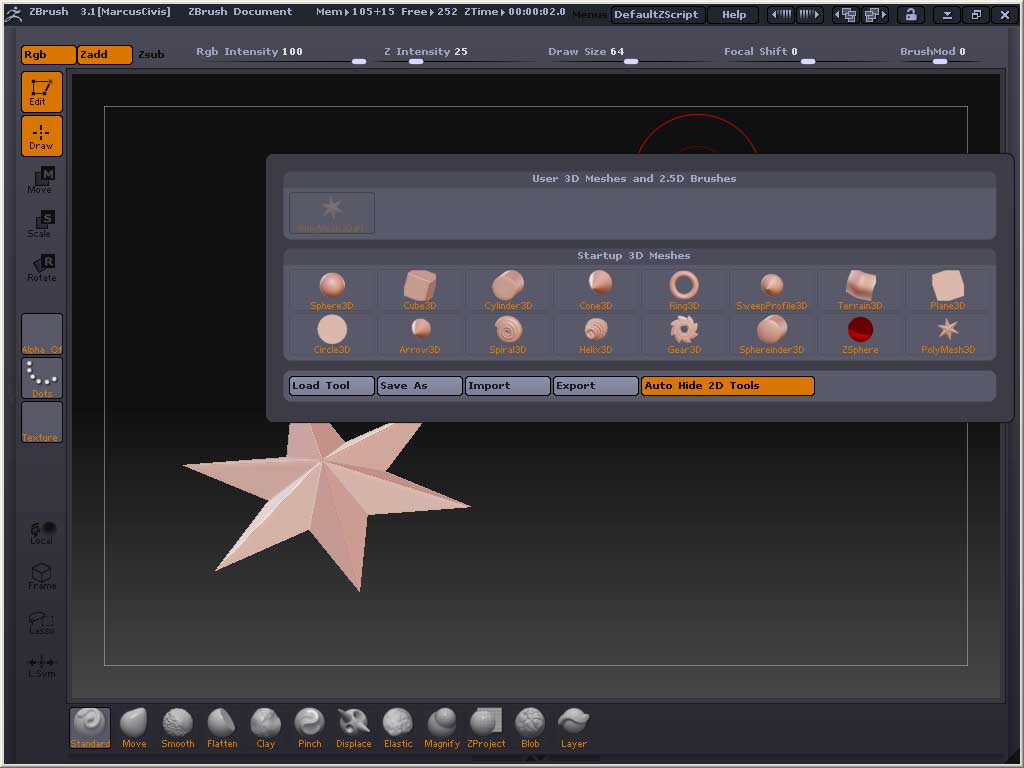Pick the Ring3D mesh
This screenshot has width=1024, height=768.
[684, 290]
